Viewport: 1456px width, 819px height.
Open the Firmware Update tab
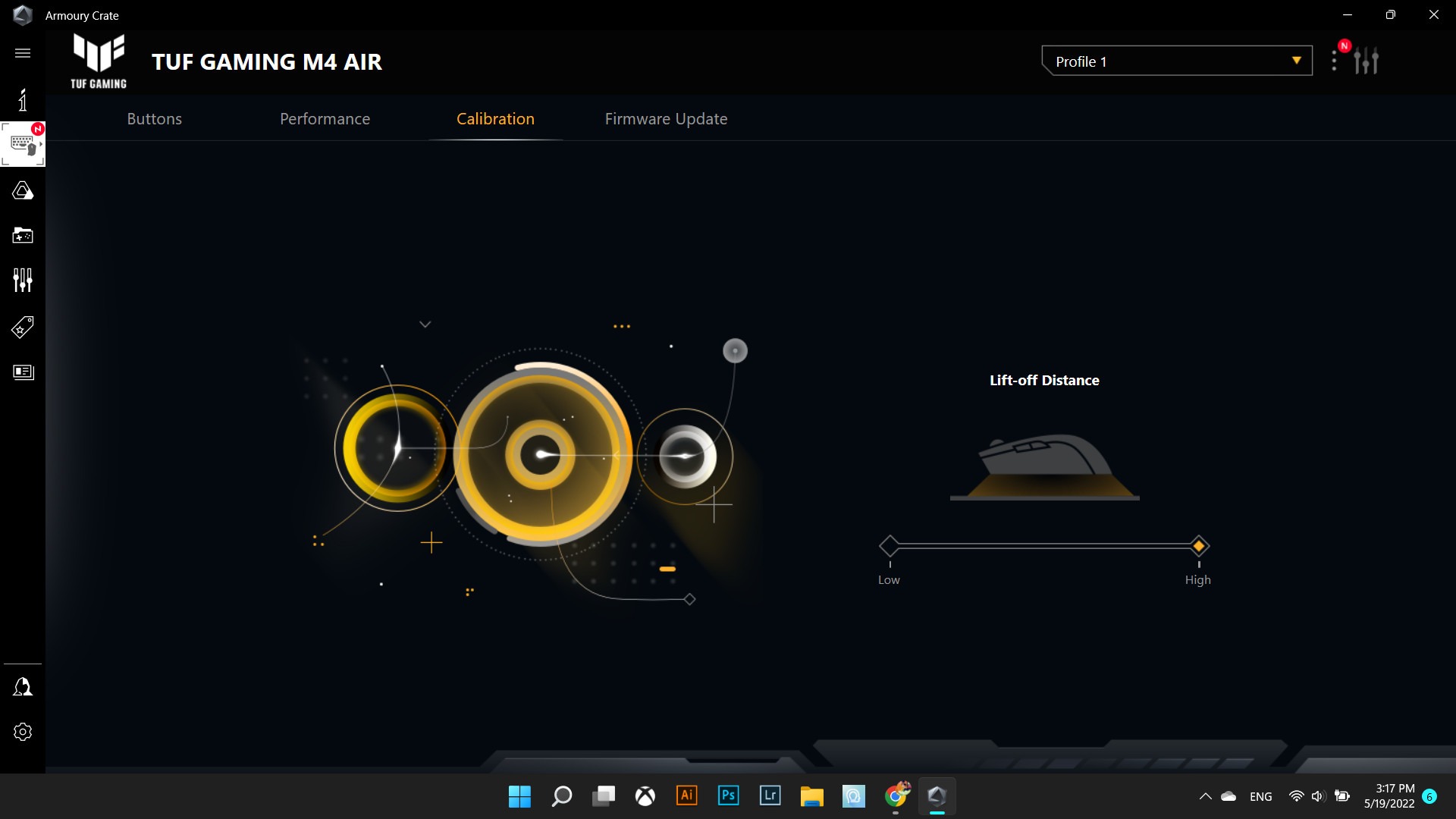[666, 119]
